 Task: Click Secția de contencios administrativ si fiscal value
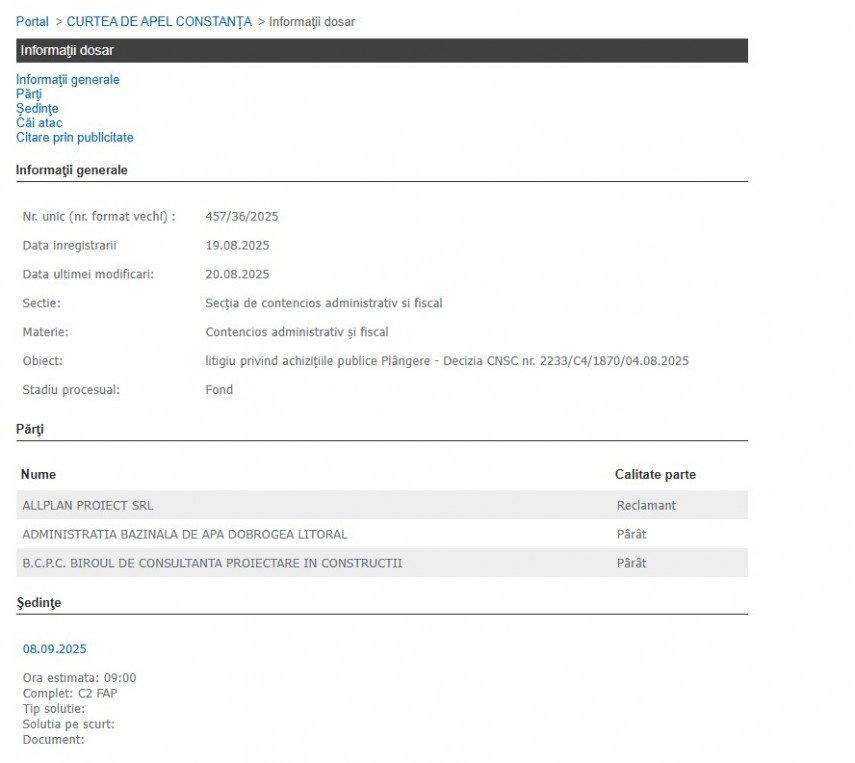tap(324, 303)
